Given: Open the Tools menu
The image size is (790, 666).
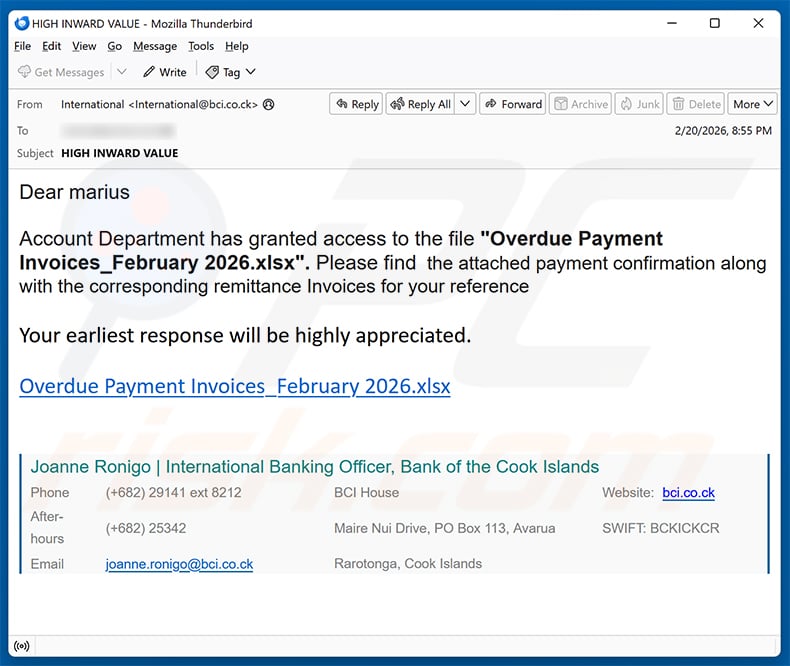Looking at the screenshot, I should tap(201, 46).
